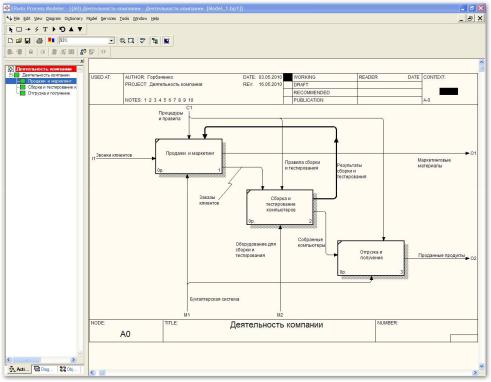This screenshot has height=382, width=491.
Task: Click the Собранные компьютеры label
Action: point(311,242)
